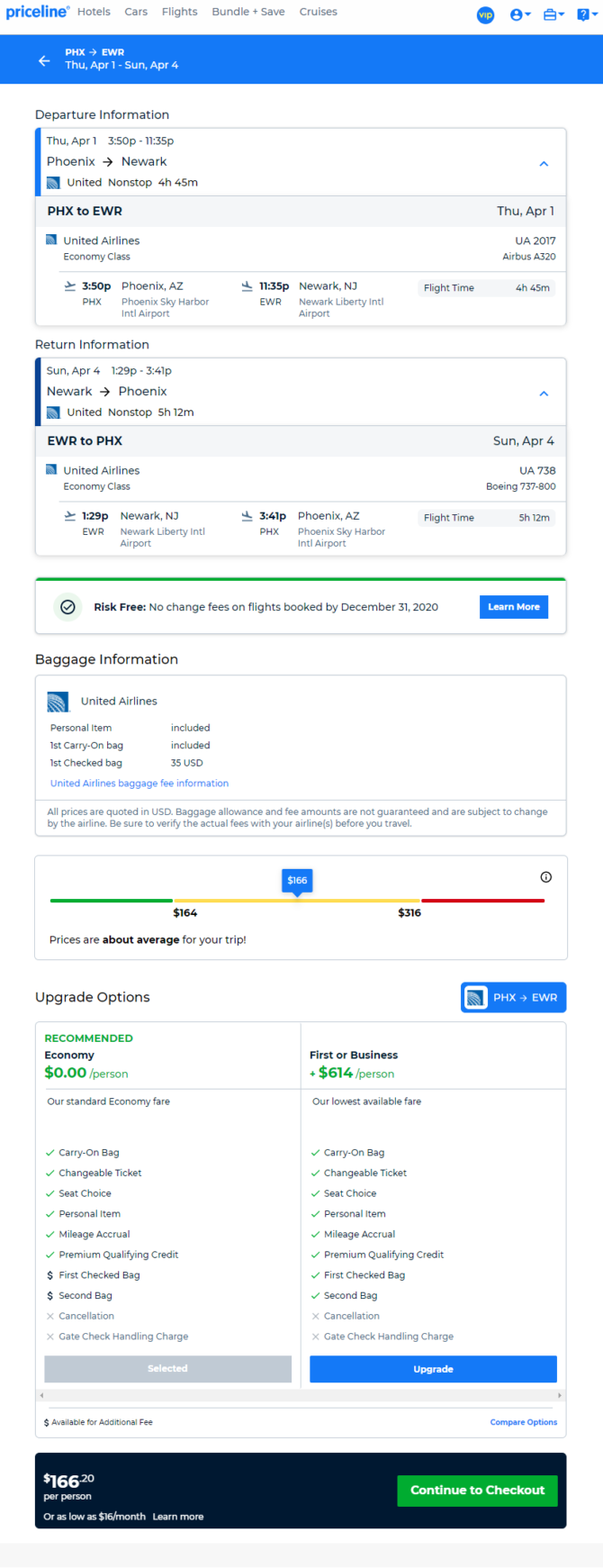Click the checkmark beside Economy Mileage Accrual
Image resolution: width=603 pixels, height=1568 pixels.
pos(50,1235)
